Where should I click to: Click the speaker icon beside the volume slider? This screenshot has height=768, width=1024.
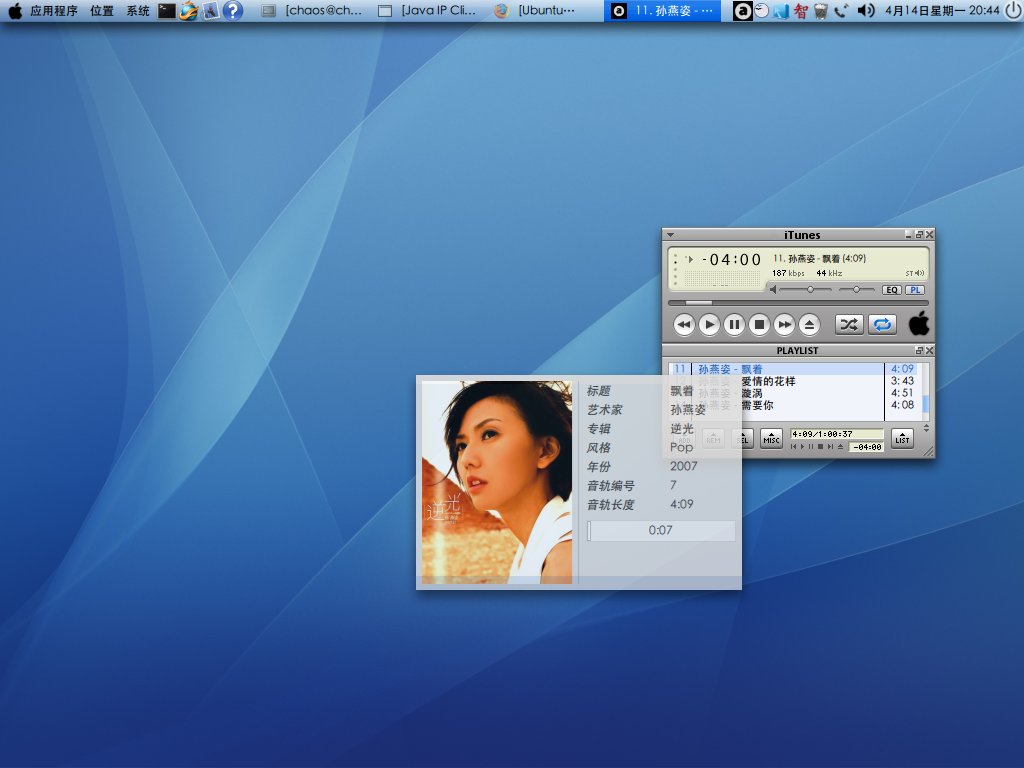click(x=773, y=289)
